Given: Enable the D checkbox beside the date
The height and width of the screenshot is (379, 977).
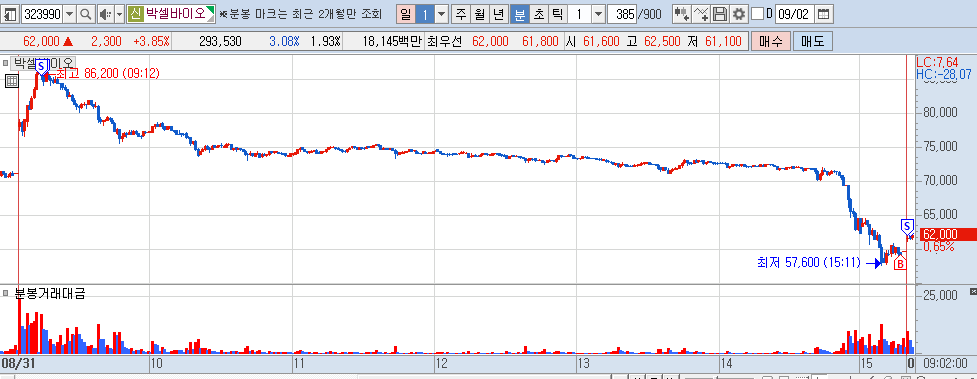Looking at the screenshot, I should [x=757, y=14].
